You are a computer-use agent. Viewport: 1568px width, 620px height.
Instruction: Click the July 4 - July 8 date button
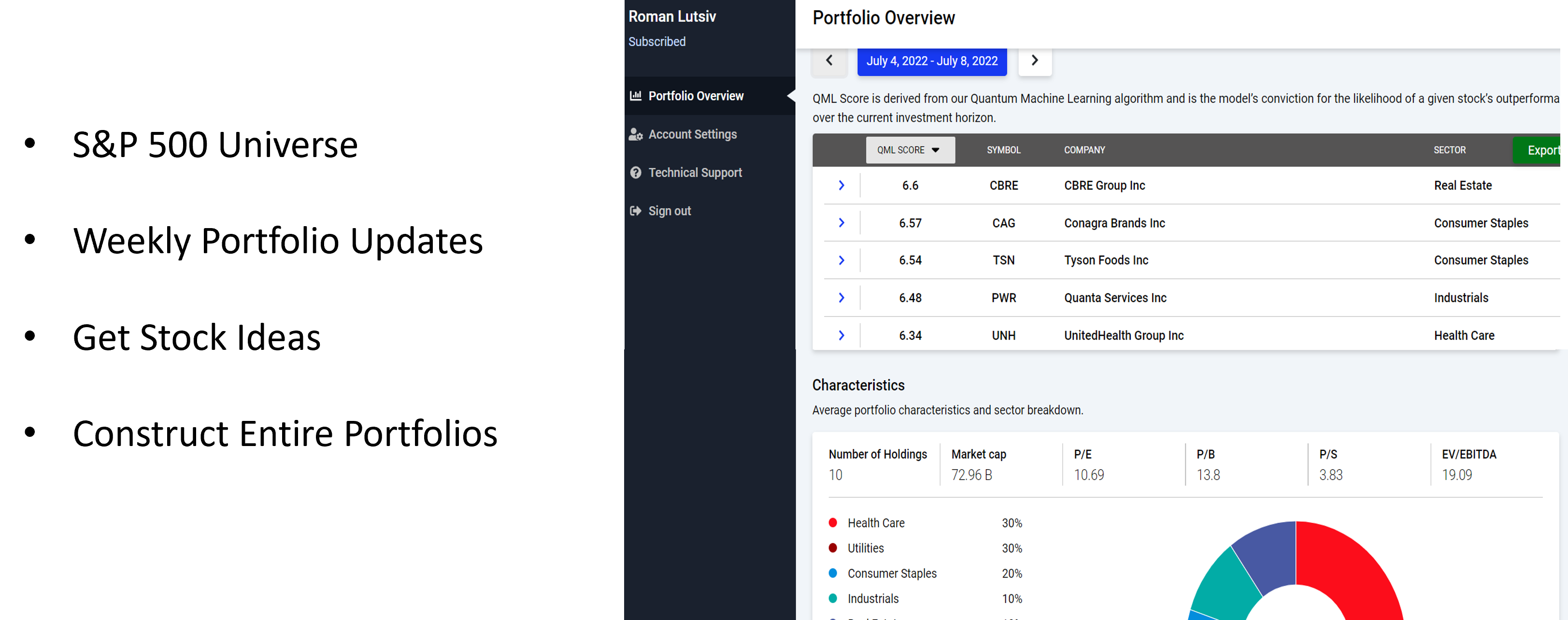[x=931, y=61]
